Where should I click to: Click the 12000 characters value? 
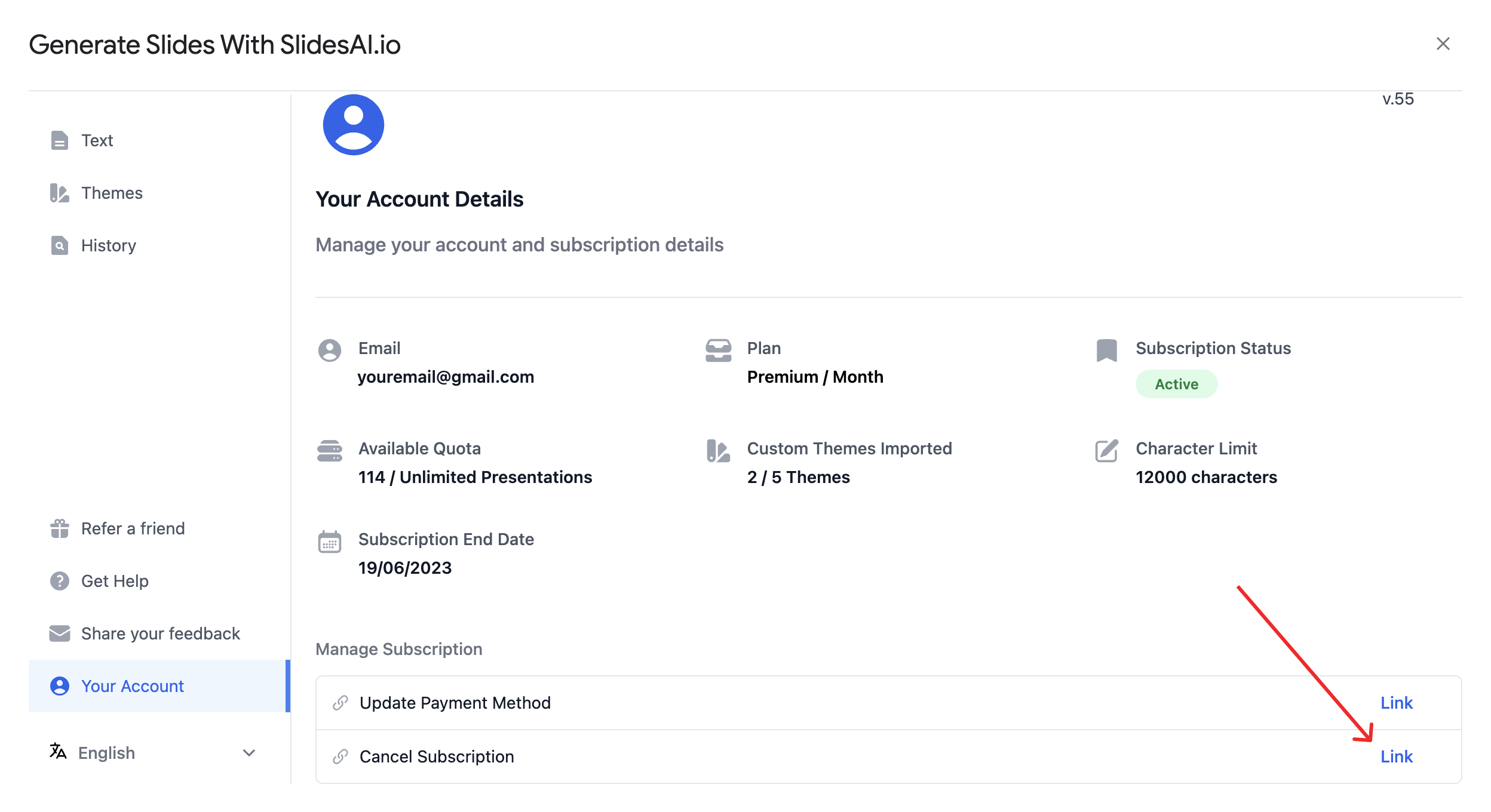pos(1206,477)
